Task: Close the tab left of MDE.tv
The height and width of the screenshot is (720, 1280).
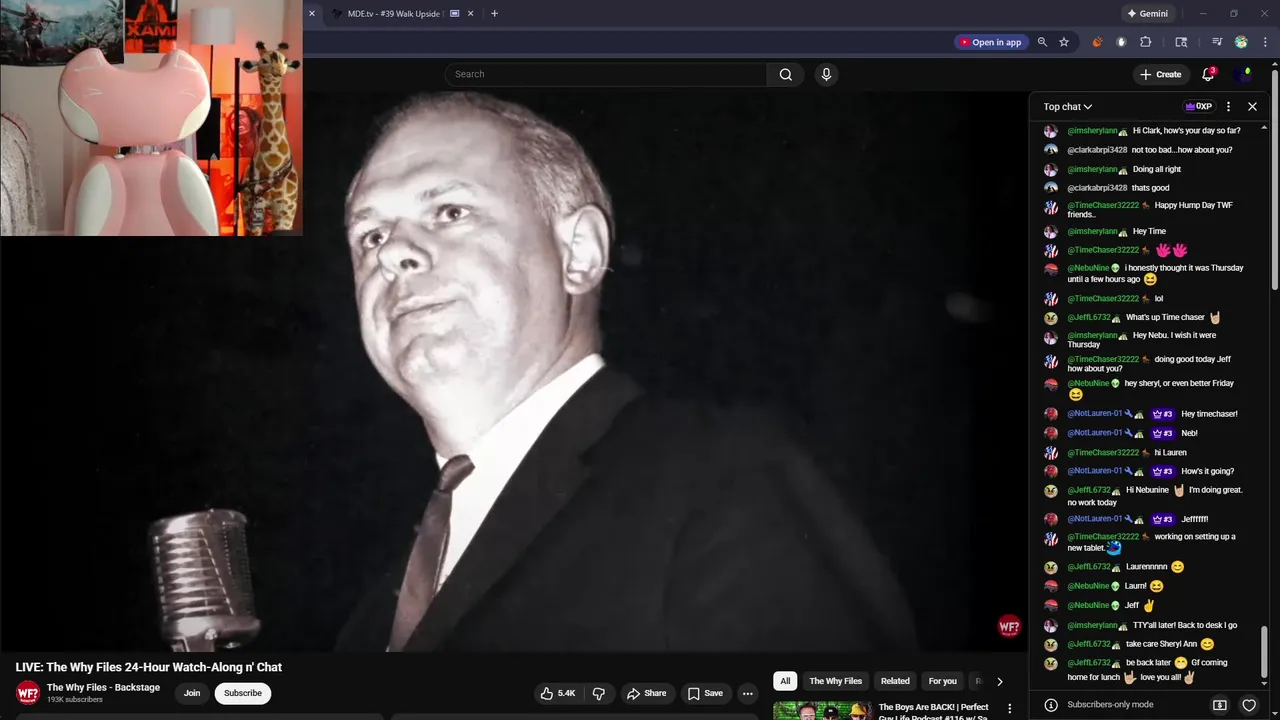Action: pyautogui.click(x=312, y=14)
